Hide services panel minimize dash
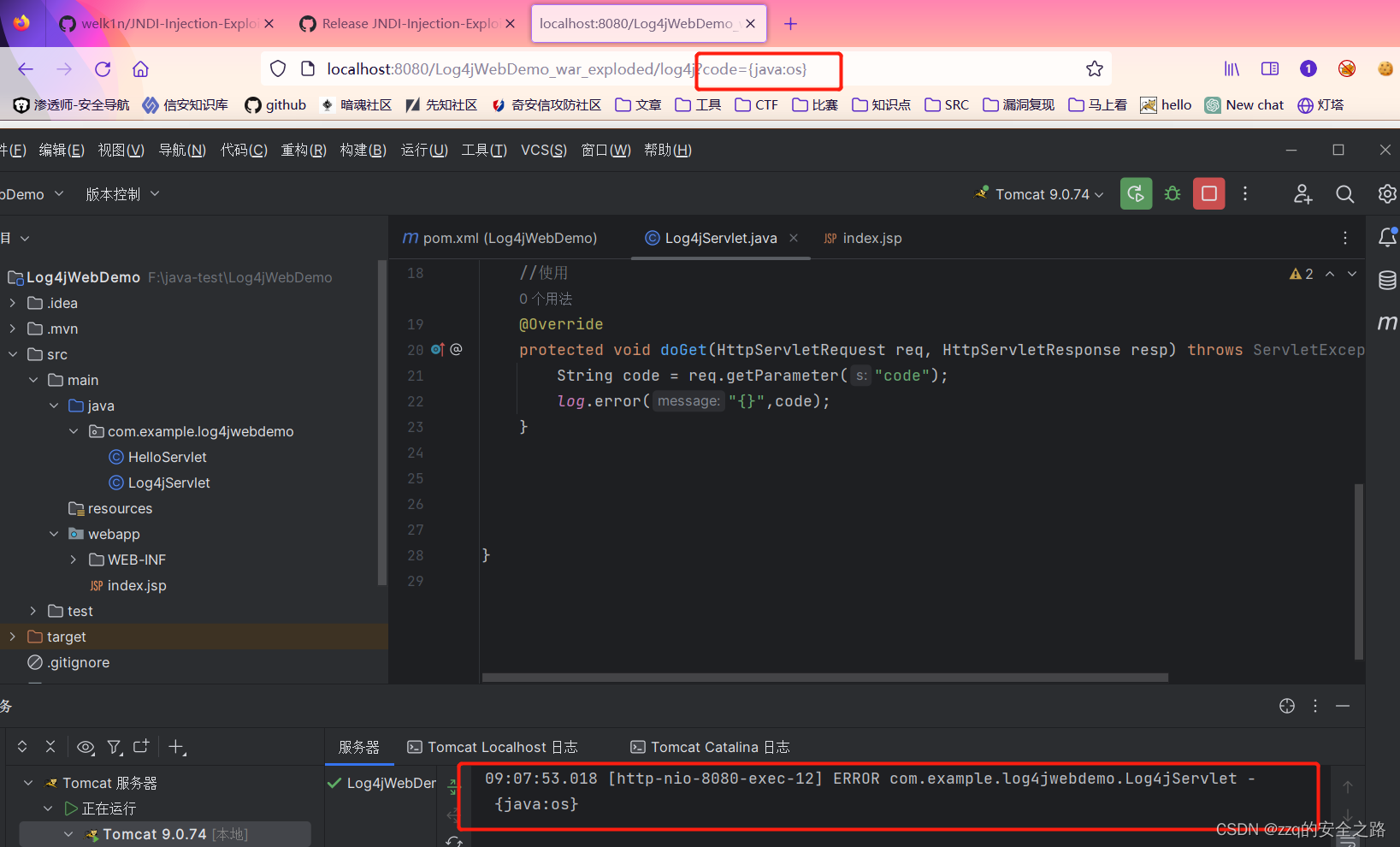 click(x=1343, y=706)
